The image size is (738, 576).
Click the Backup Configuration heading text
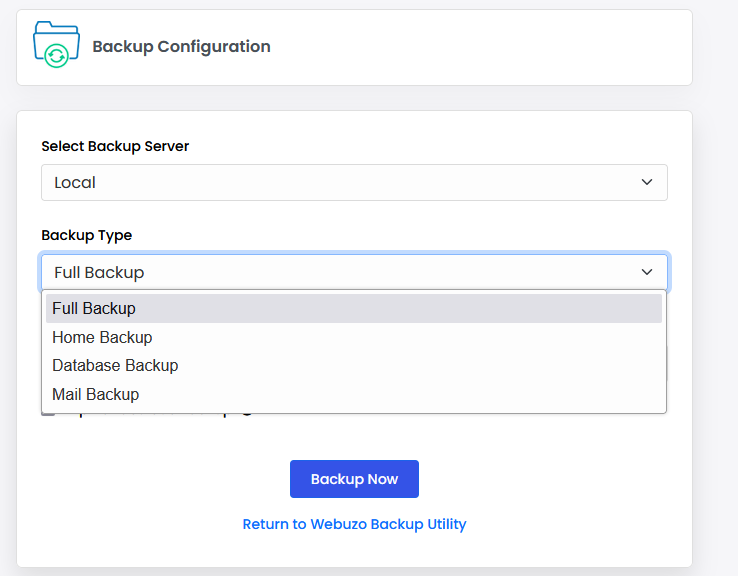pyautogui.click(x=181, y=47)
